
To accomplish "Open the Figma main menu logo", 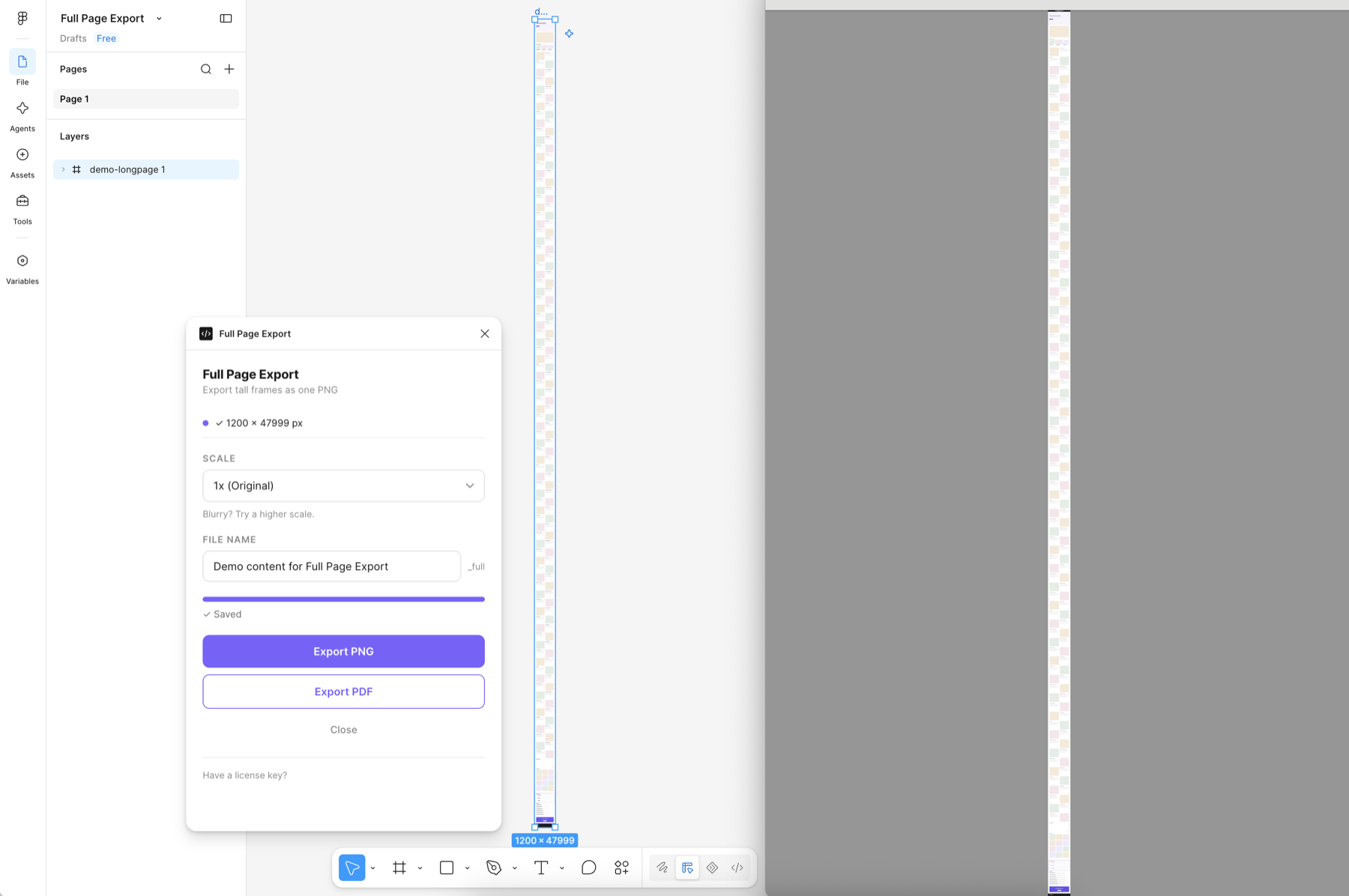I will pyautogui.click(x=22, y=18).
